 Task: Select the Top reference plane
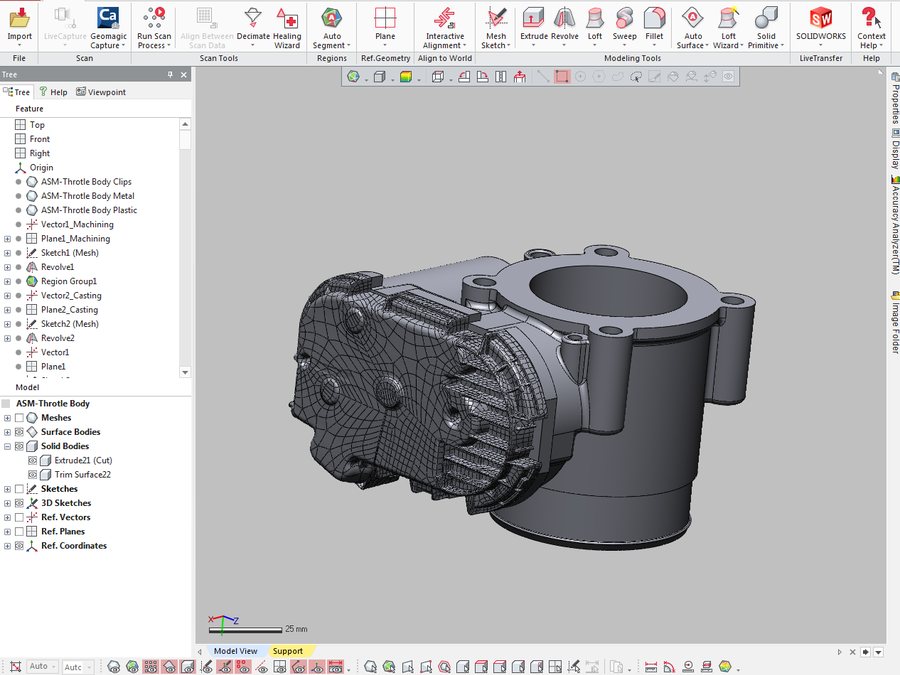pyautogui.click(x=37, y=125)
